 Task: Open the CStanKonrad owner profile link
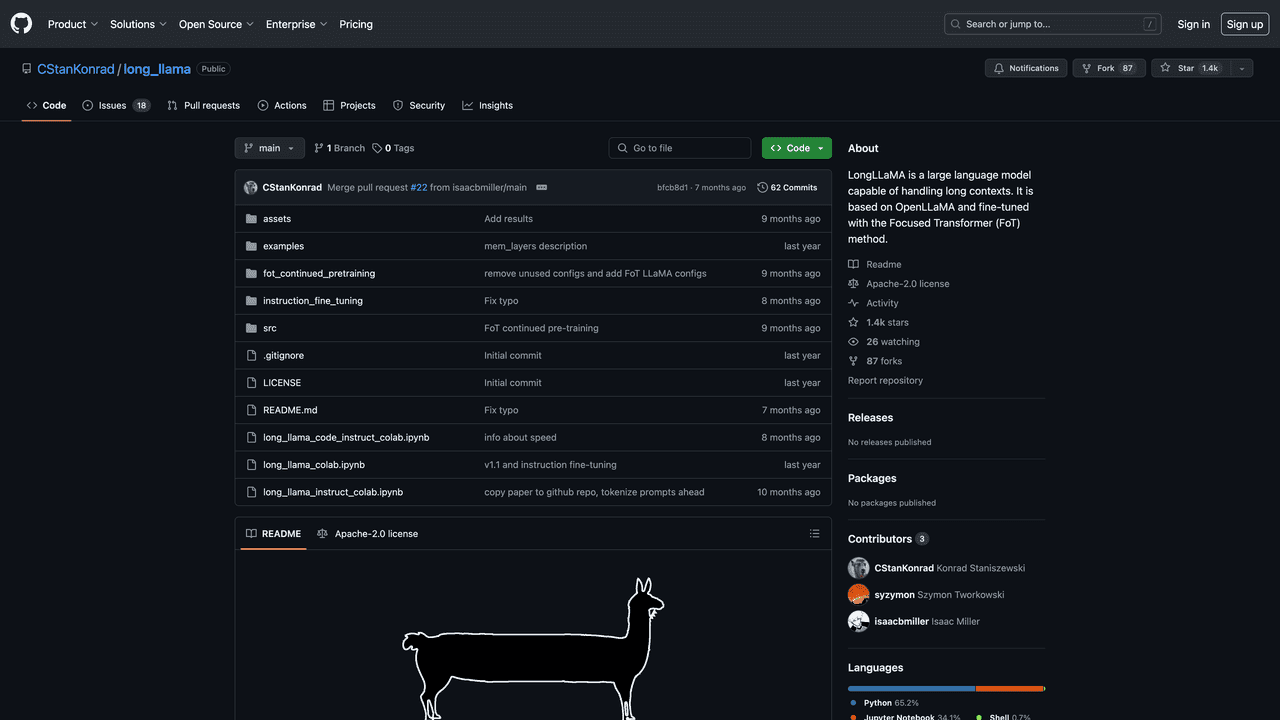pos(76,69)
